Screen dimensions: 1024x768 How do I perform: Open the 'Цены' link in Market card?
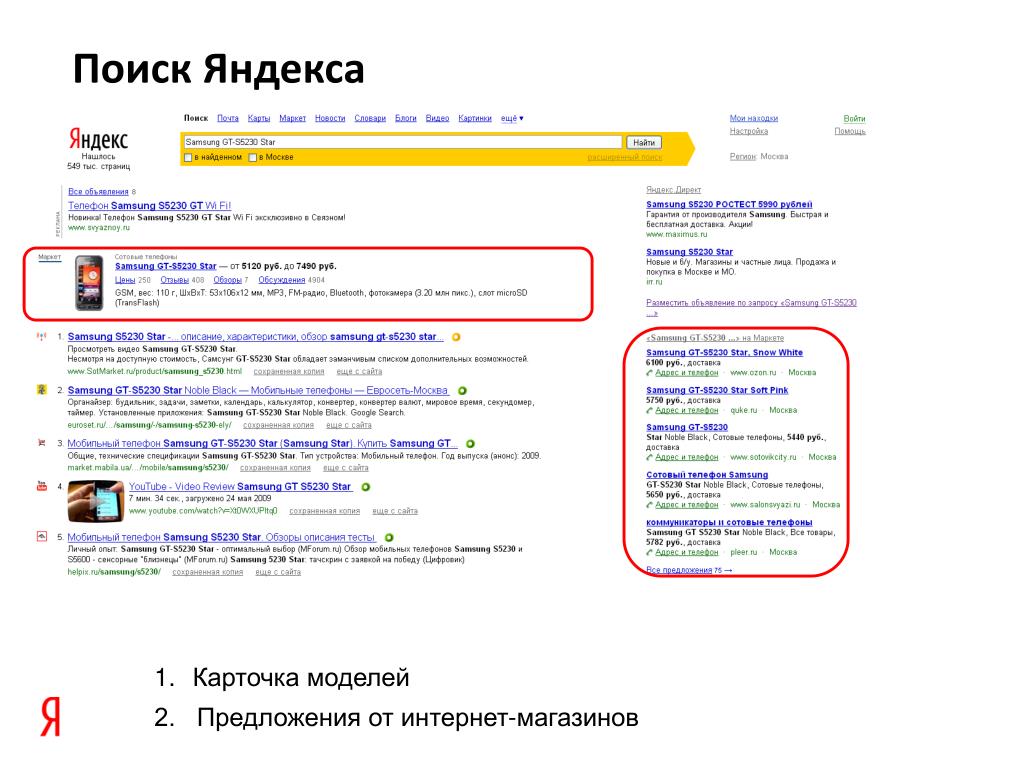point(125,280)
